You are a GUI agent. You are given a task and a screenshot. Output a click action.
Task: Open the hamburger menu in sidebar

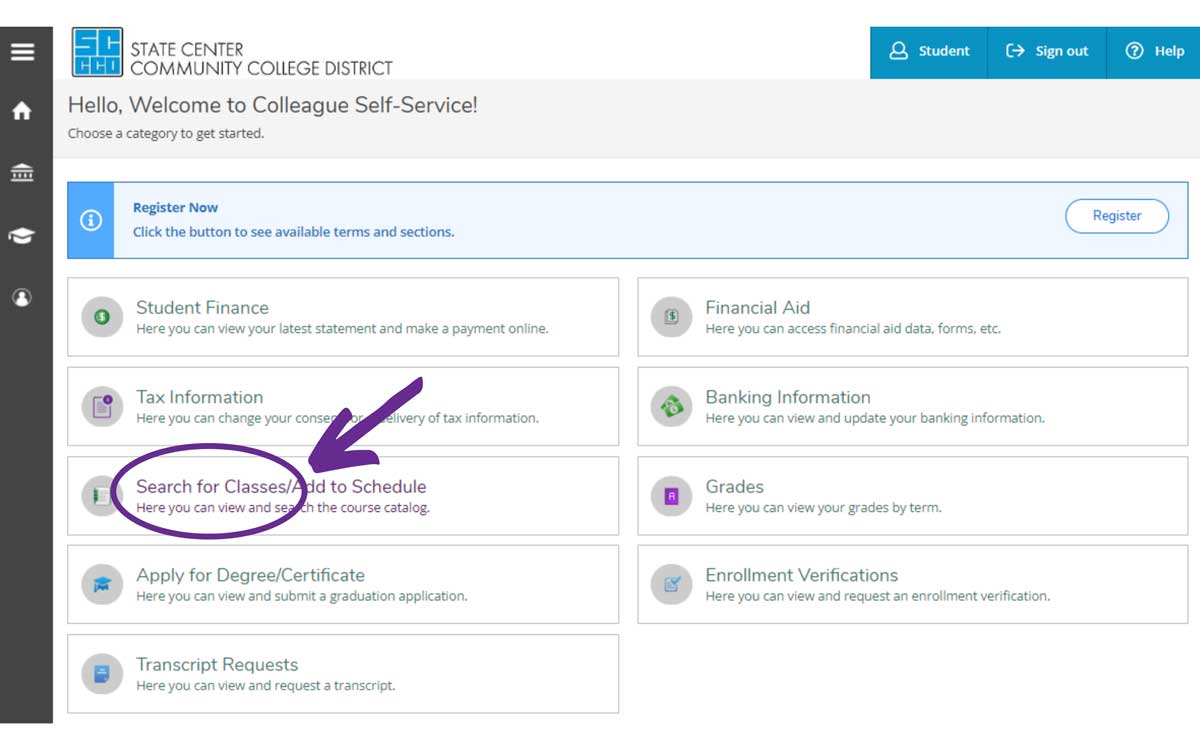click(x=22, y=52)
